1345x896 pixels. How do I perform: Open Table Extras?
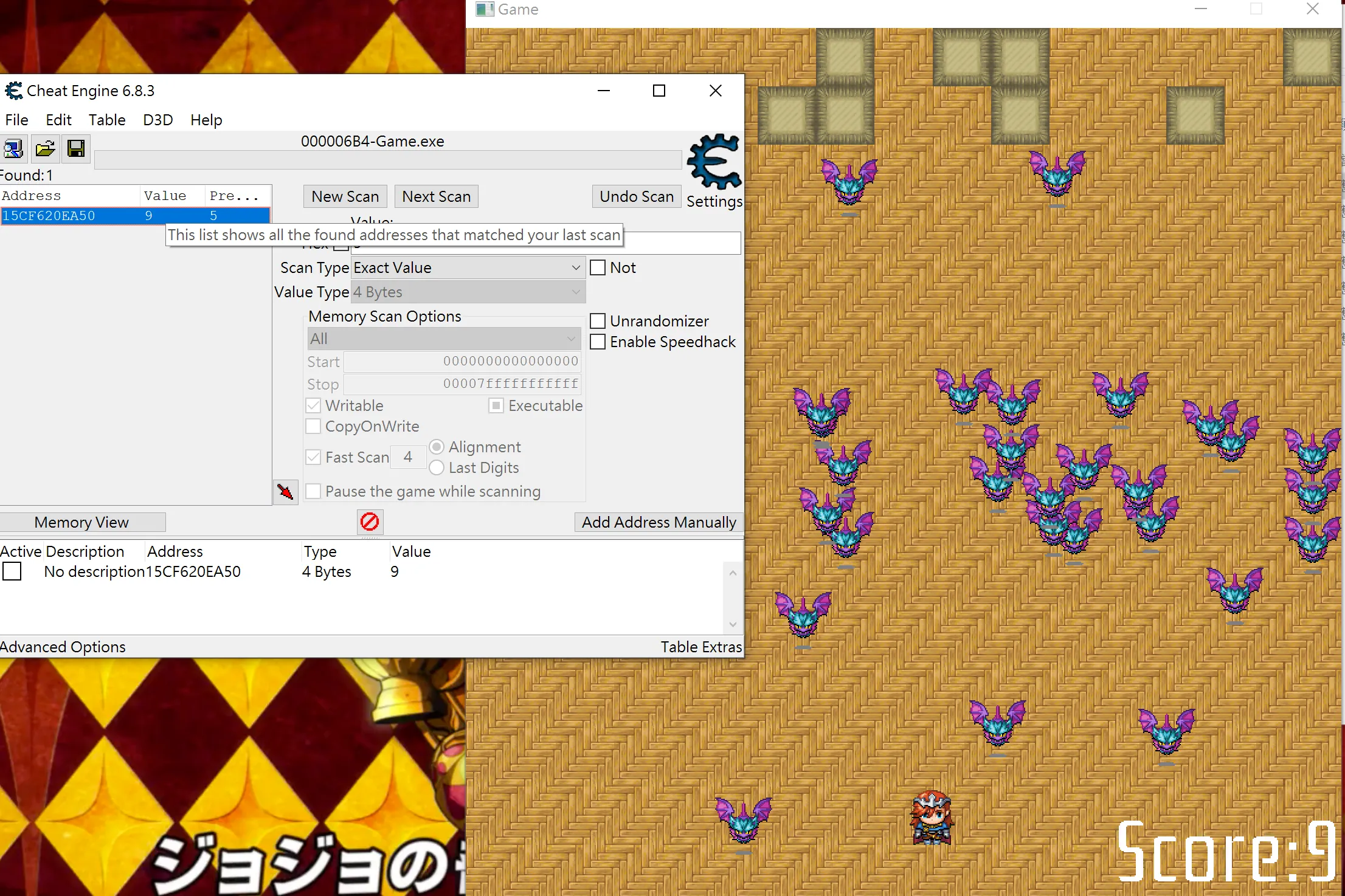701,647
